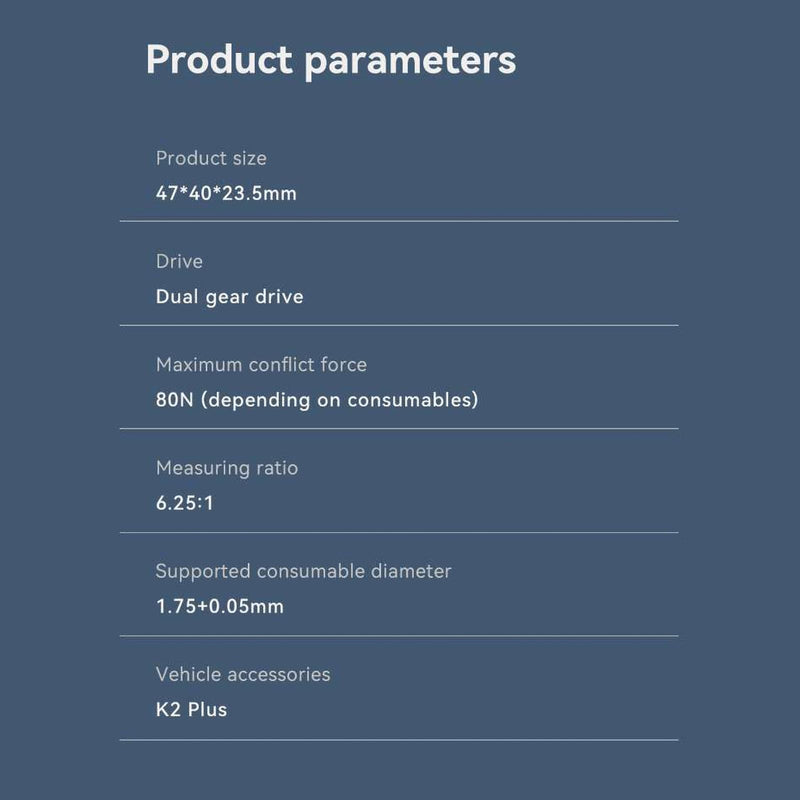Image resolution: width=800 pixels, height=800 pixels.
Task: Click the 6.25:1 ratio value
Action: 184,503
